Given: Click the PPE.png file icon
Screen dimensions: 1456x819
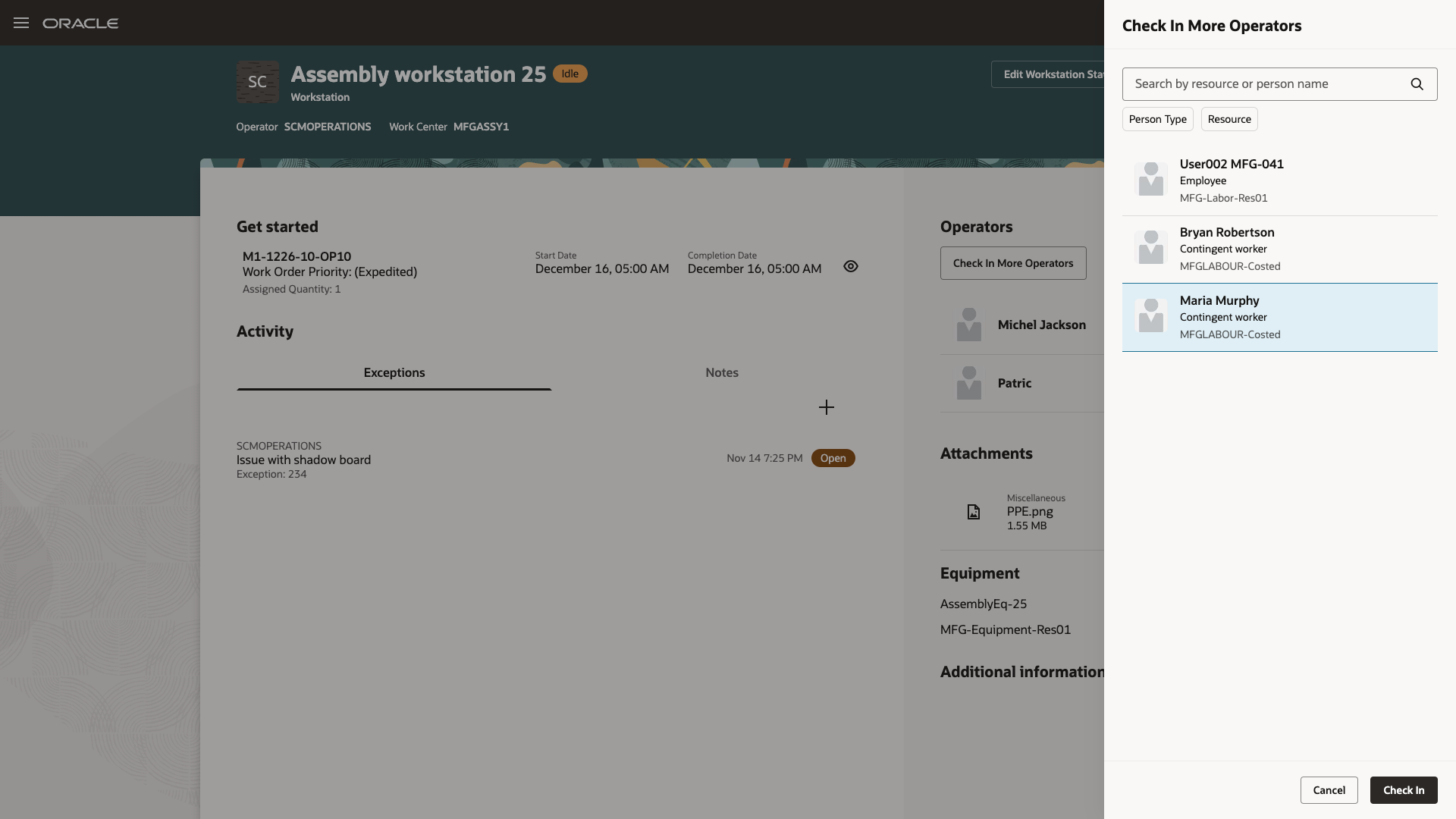Looking at the screenshot, I should tap(974, 512).
